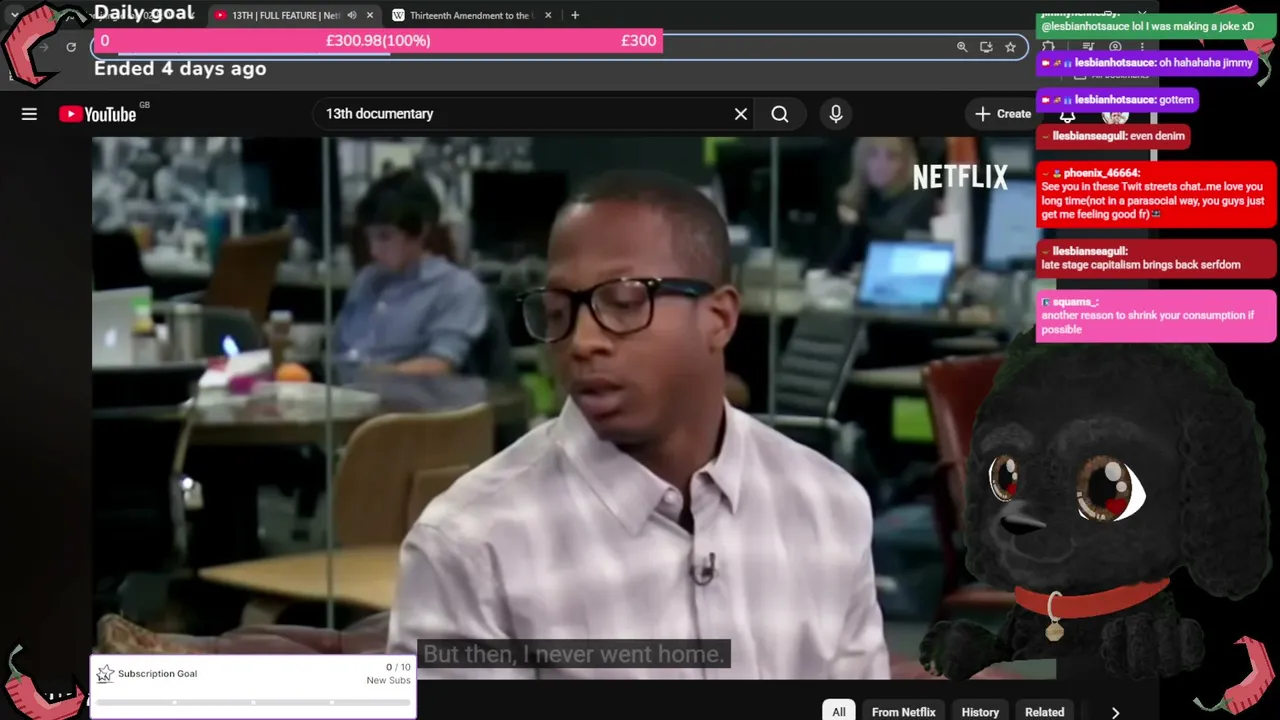Click the 'even denim' chat message
Viewport: 1280px width, 720px height.
(1113, 136)
